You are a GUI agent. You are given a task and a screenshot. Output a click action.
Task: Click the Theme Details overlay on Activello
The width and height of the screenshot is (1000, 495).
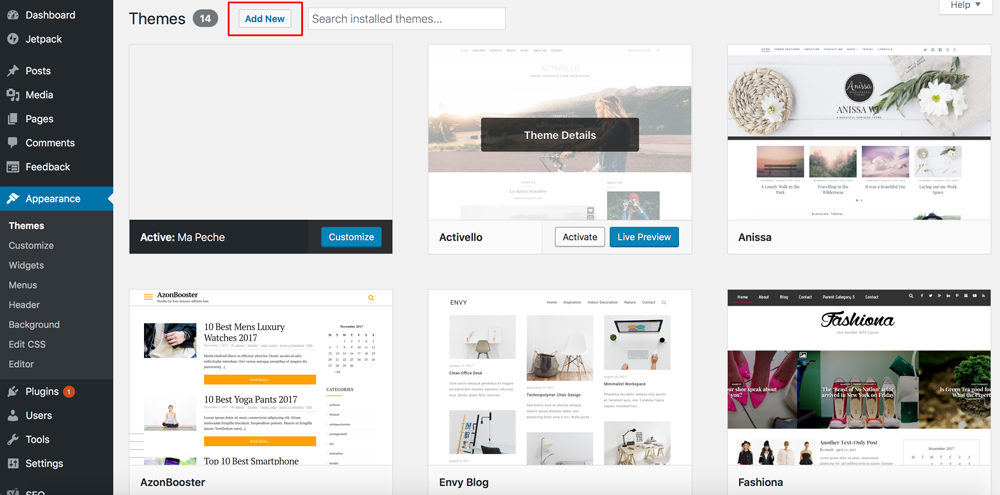pos(560,135)
